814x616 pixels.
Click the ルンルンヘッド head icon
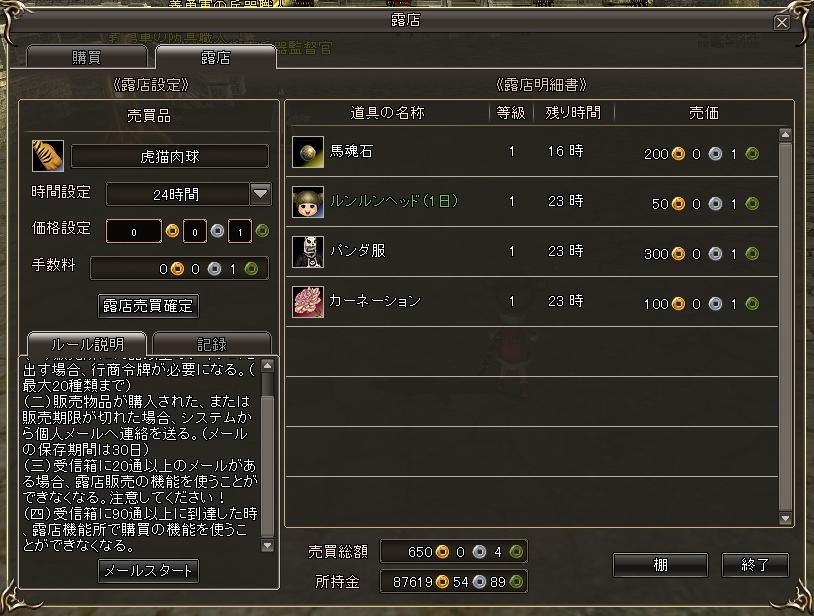click(x=308, y=202)
